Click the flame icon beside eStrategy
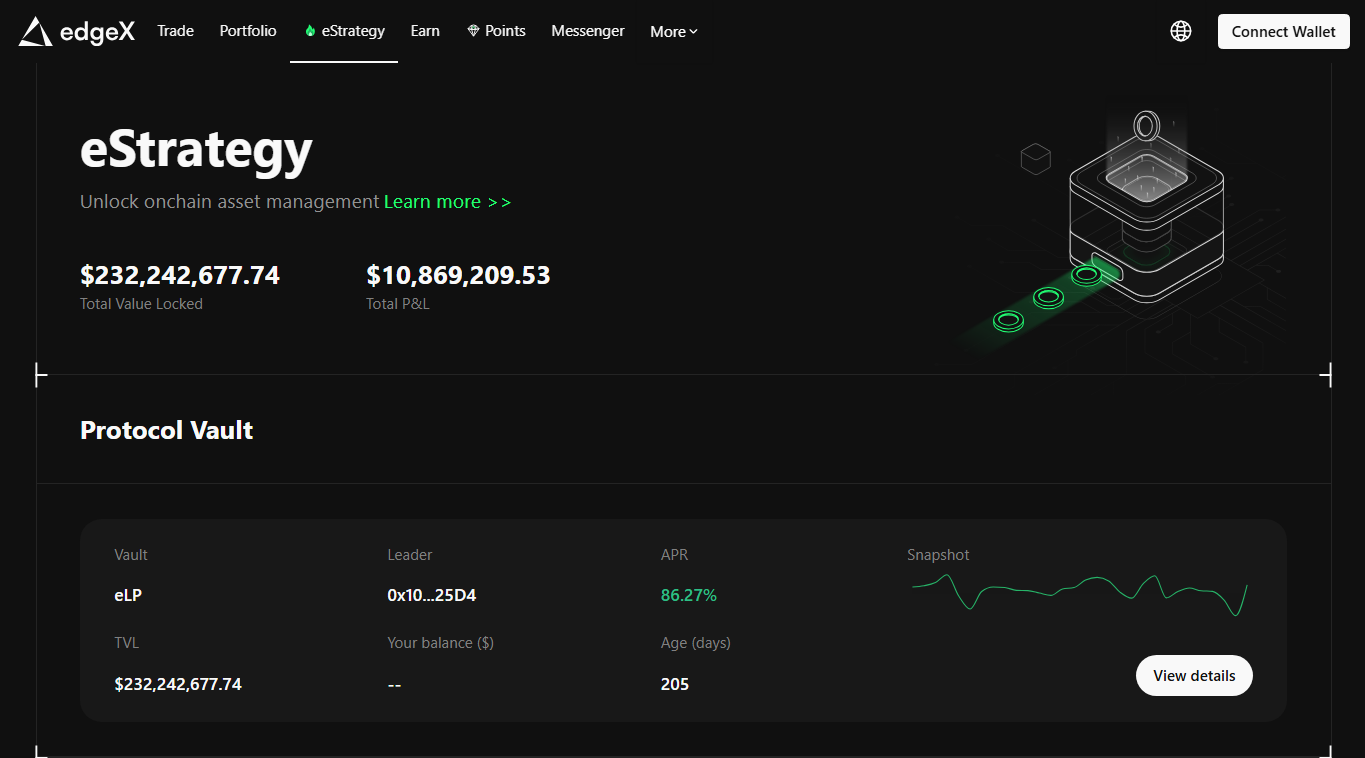The width and height of the screenshot is (1365, 758). [310, 31]
